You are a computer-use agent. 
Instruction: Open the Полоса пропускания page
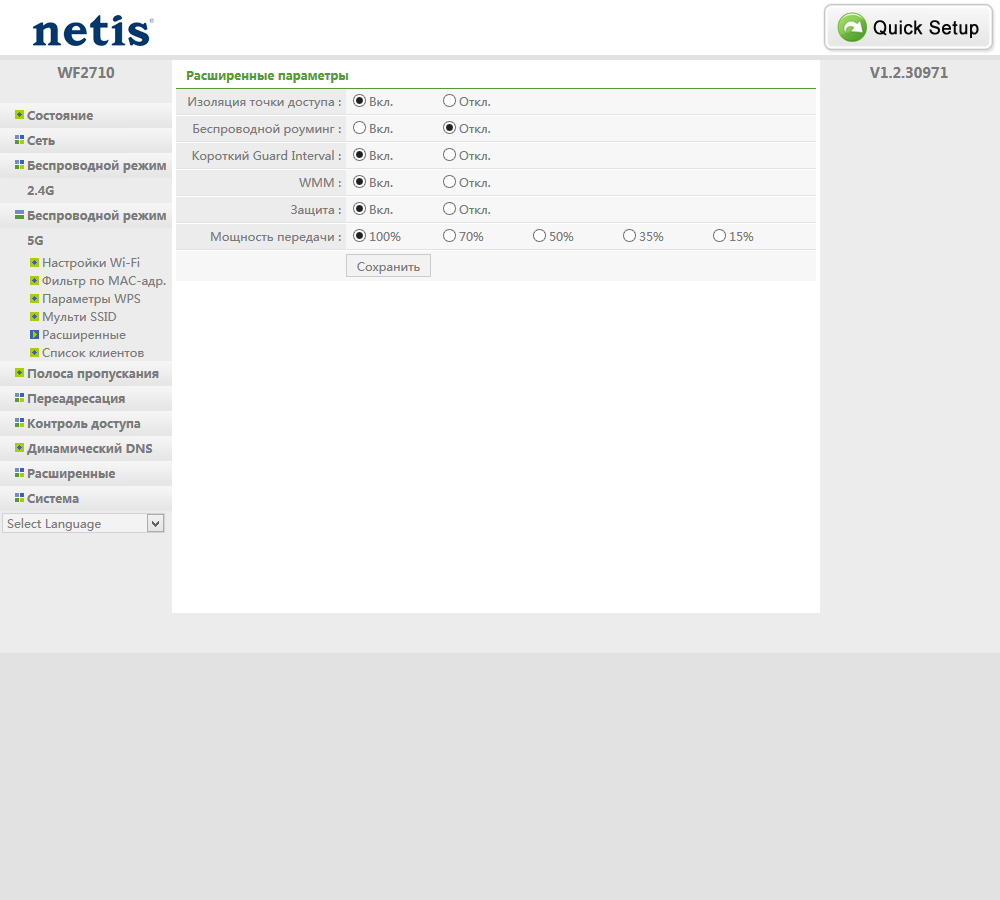(92, 373)
